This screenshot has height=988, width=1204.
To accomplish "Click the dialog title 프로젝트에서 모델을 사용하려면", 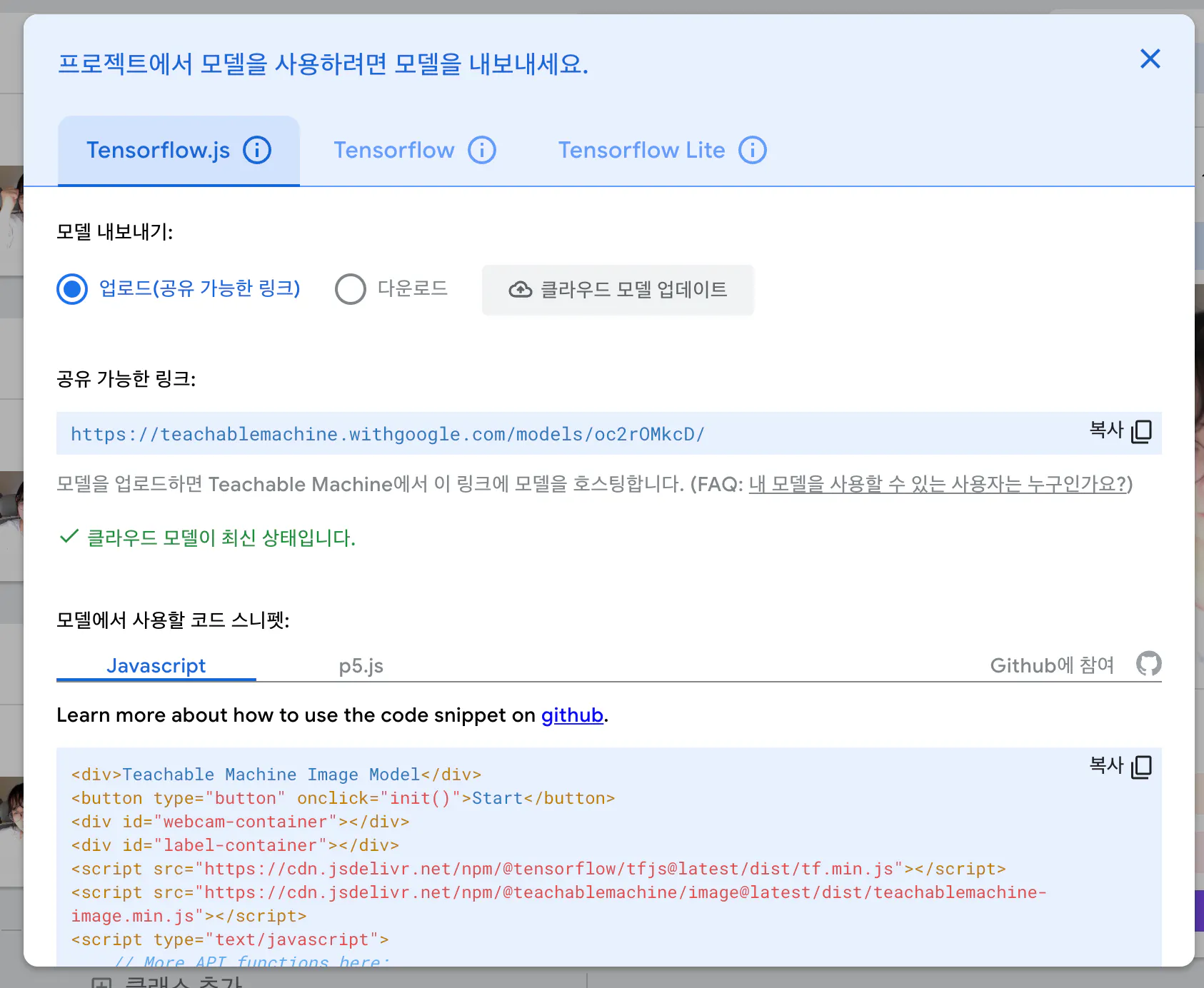I will pos(323,64).
